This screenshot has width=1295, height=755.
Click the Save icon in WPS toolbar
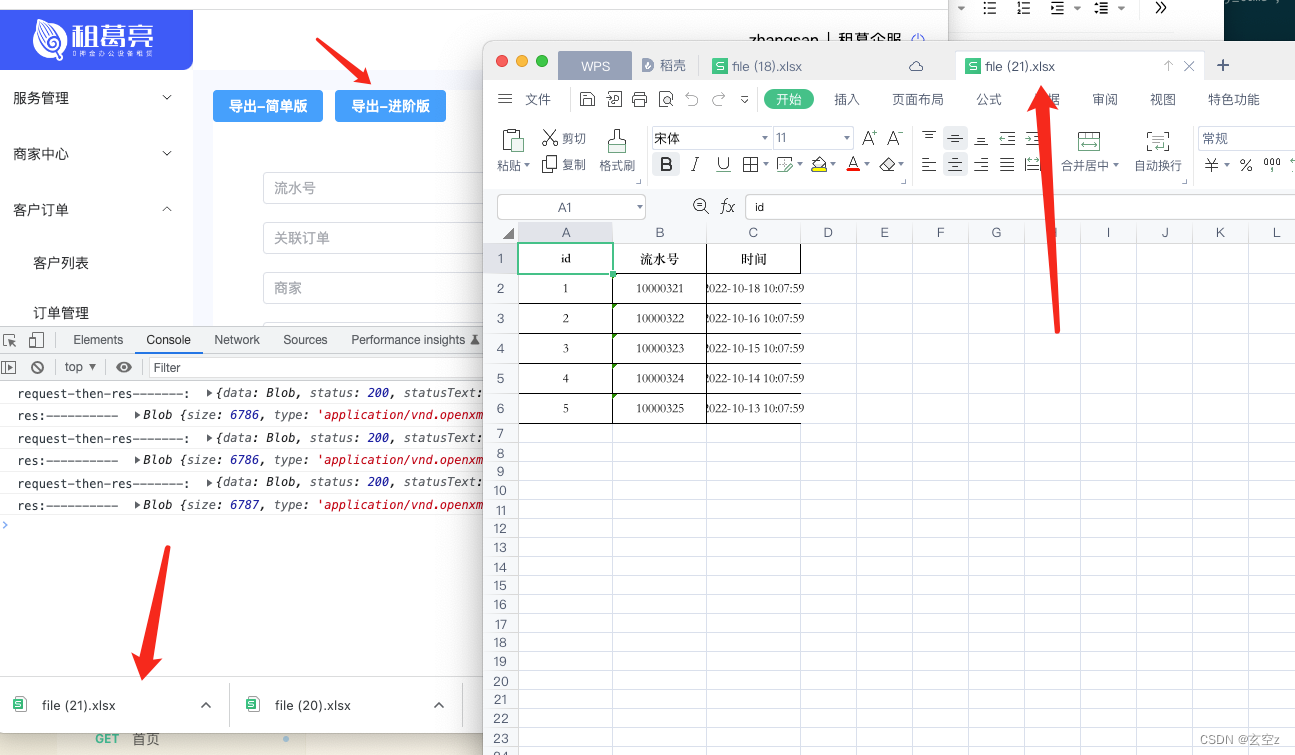coord(587,99)
